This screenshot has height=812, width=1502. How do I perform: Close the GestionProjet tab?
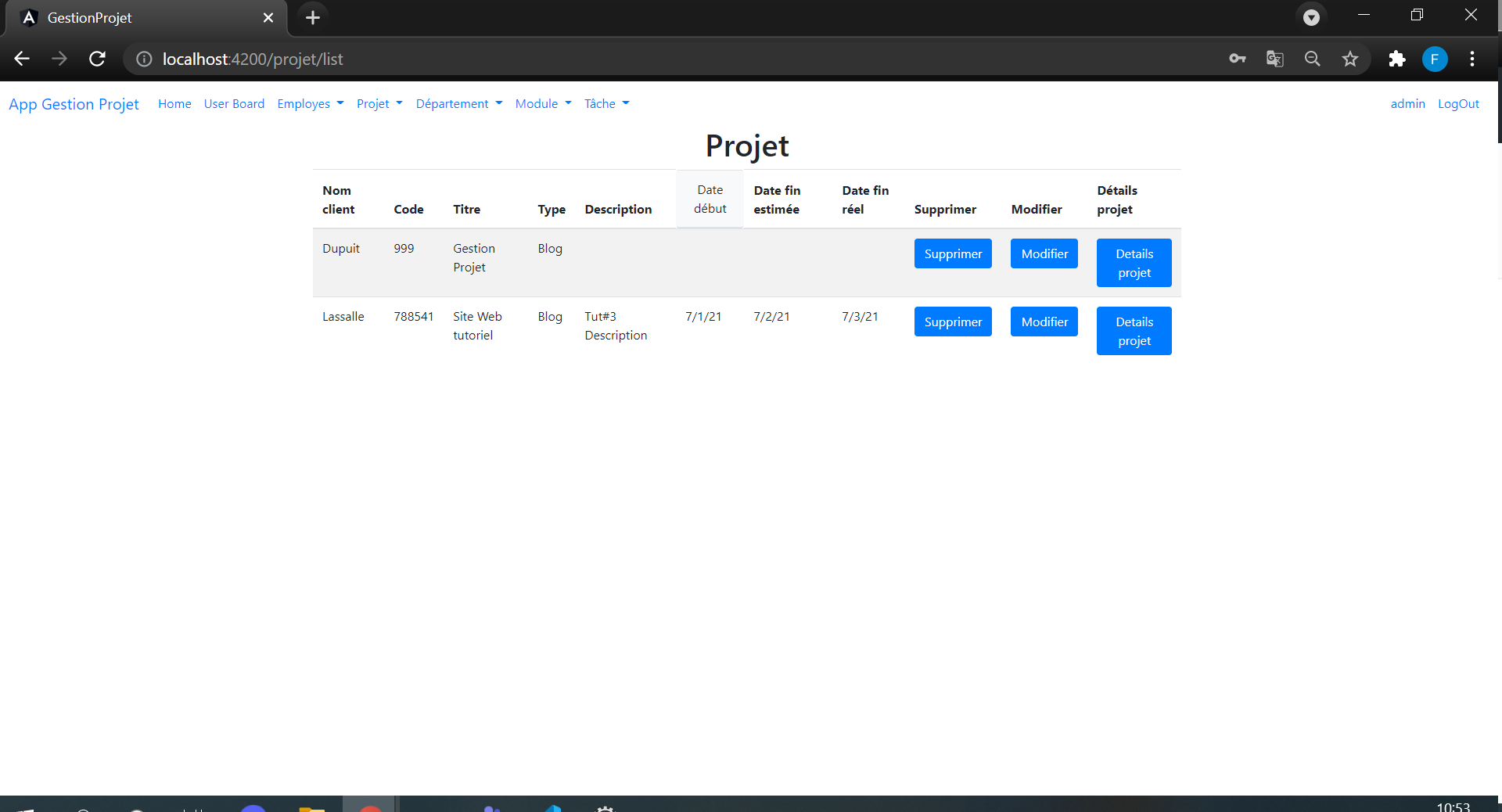pyautogui.click(x=268, y=17)
